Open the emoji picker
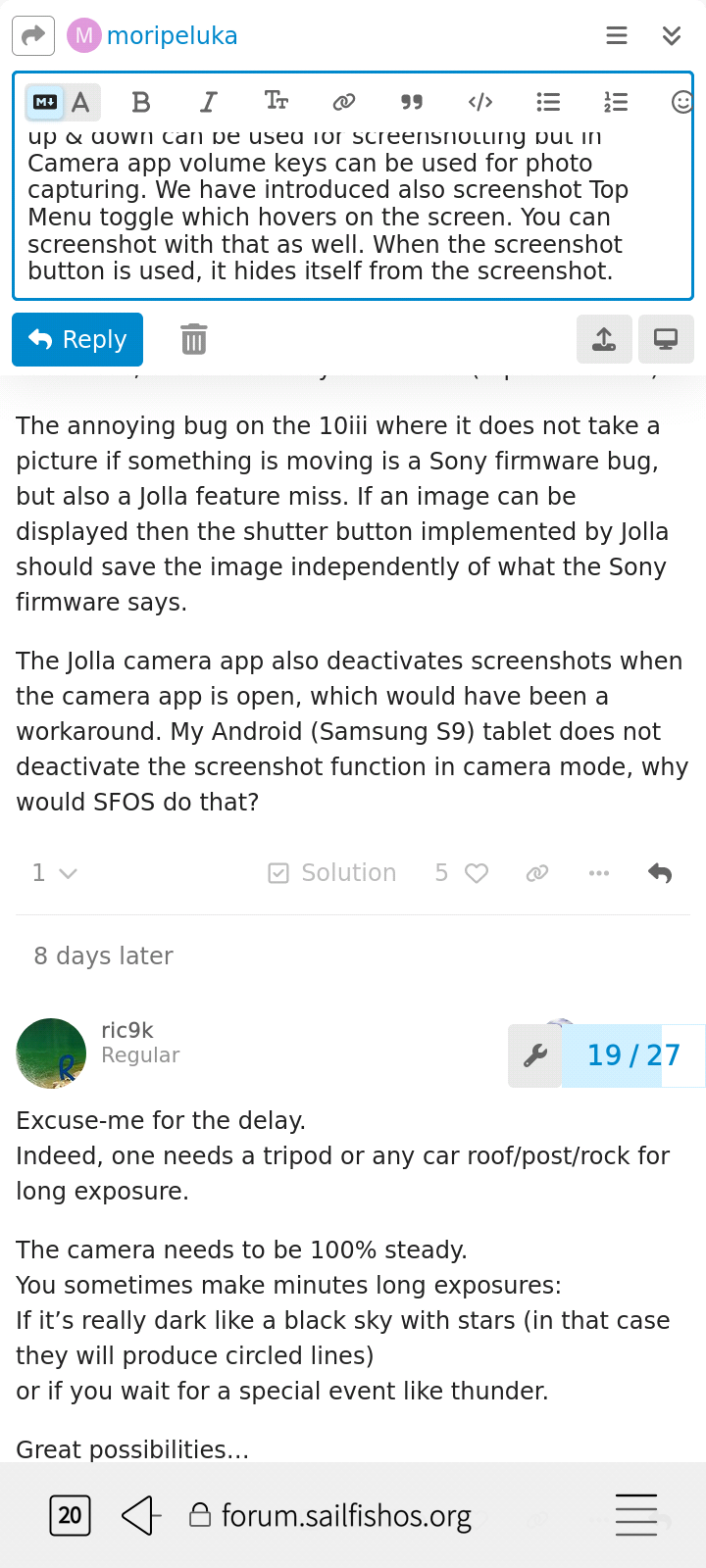The image size is (706, 1568). 681,102
